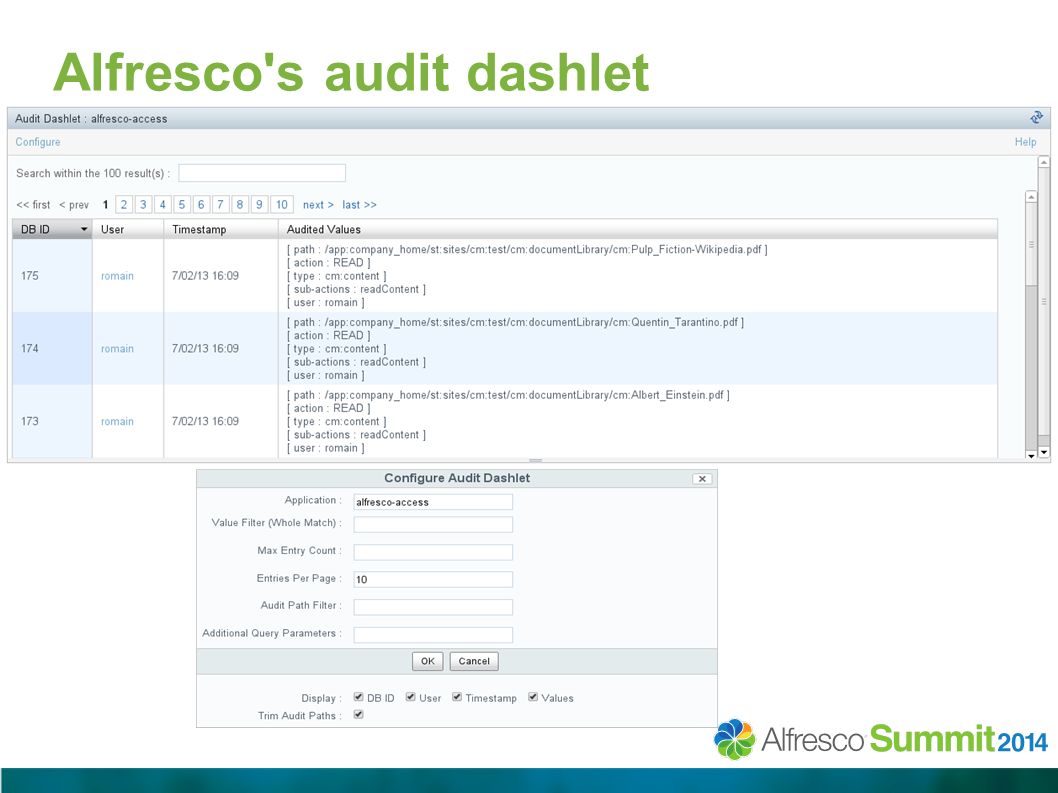Open the Configure link in the dashlet
Image resolution: width=1058 pixels, height=793 pixels.
pos(38,142)
